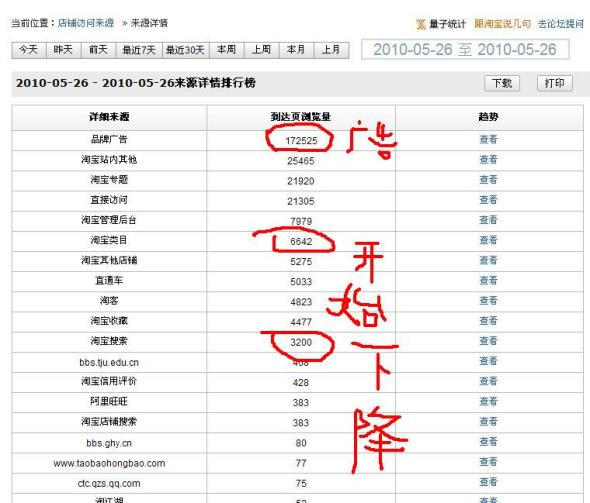Select the 今天 date tab

pos(29,50)
